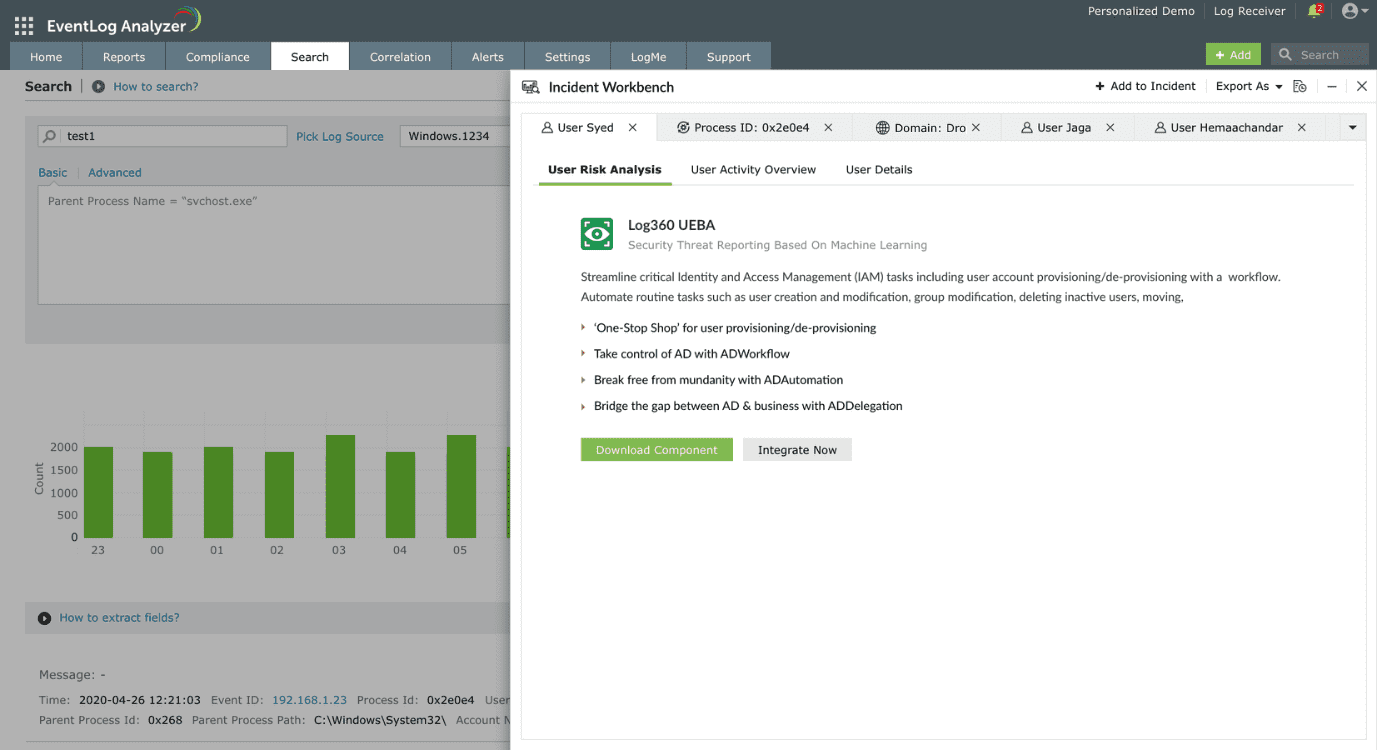The image size is (1377, 750).
Task: Expand Break free from mundanity with ADAutomation
Action: [584, 380]
